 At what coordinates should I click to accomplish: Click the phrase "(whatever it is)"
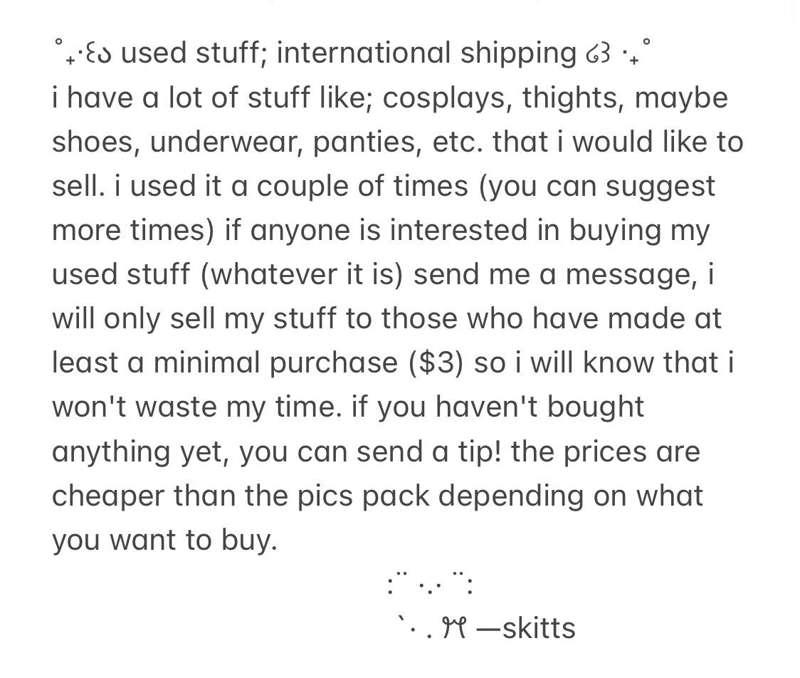coord(302,275)
